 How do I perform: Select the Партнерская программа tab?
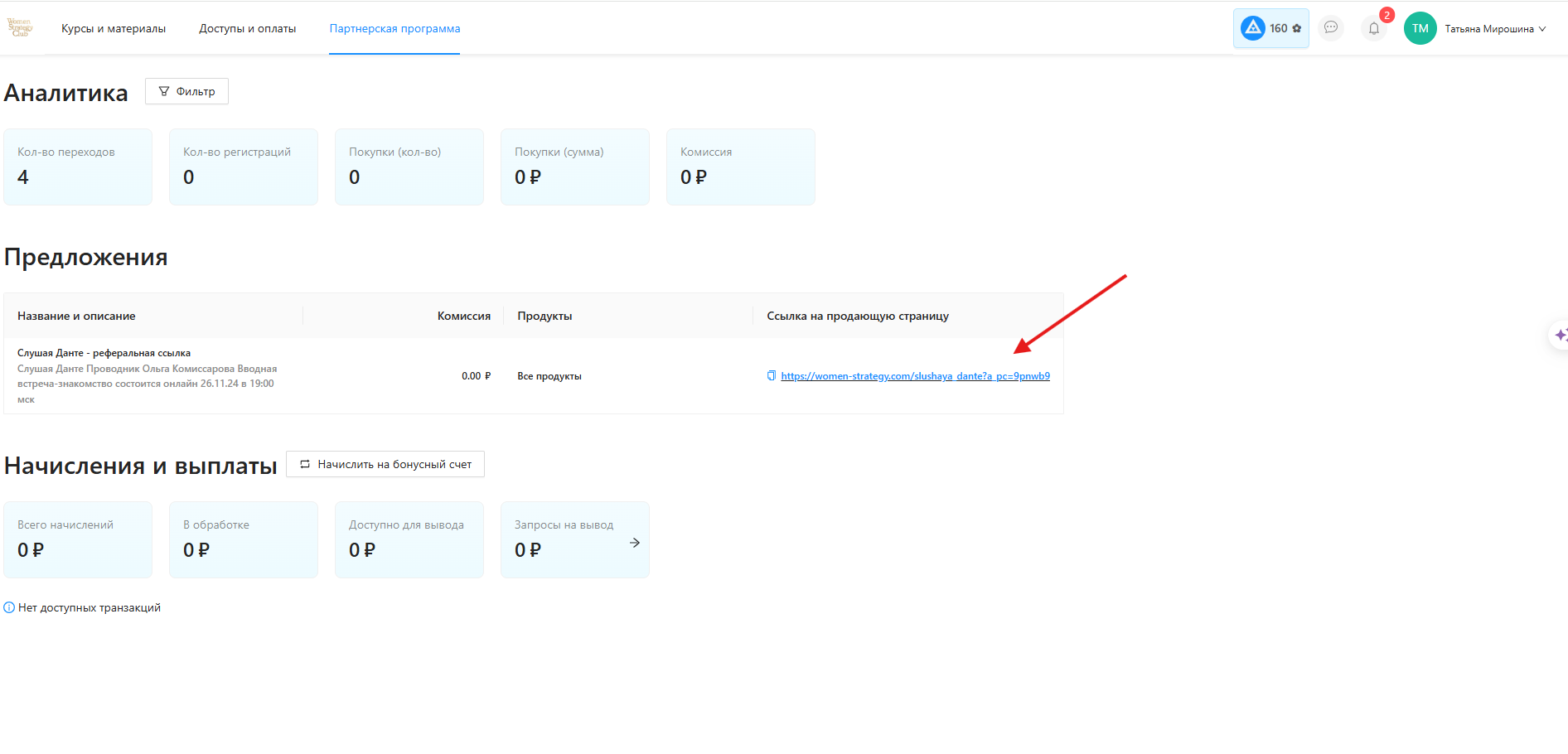394,29
